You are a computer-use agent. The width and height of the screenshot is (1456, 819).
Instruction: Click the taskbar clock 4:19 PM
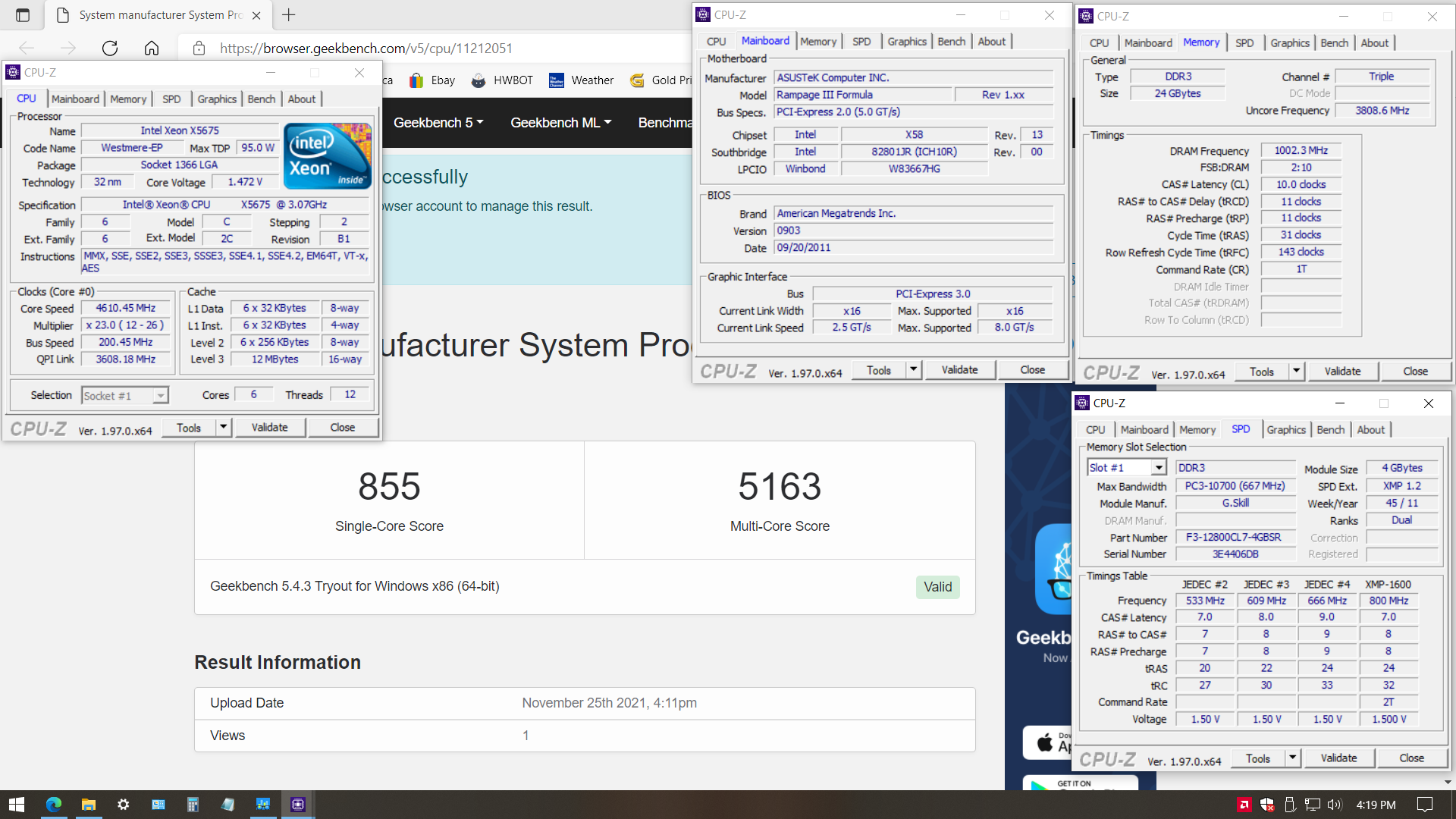pos(1376,805)
